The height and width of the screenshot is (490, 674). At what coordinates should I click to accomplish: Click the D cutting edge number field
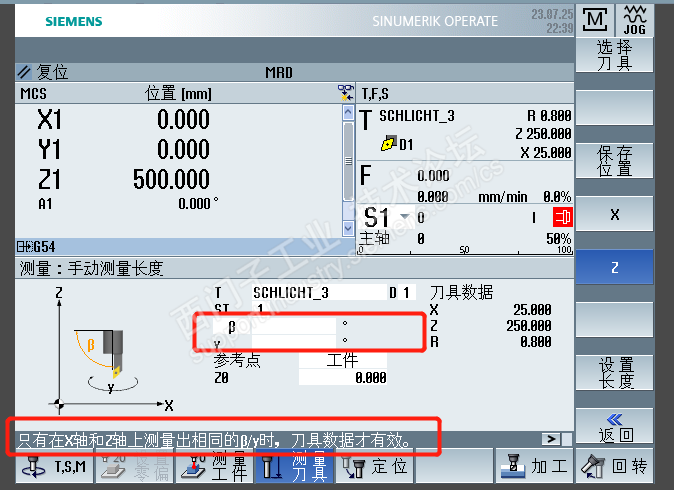pos(407,293)
